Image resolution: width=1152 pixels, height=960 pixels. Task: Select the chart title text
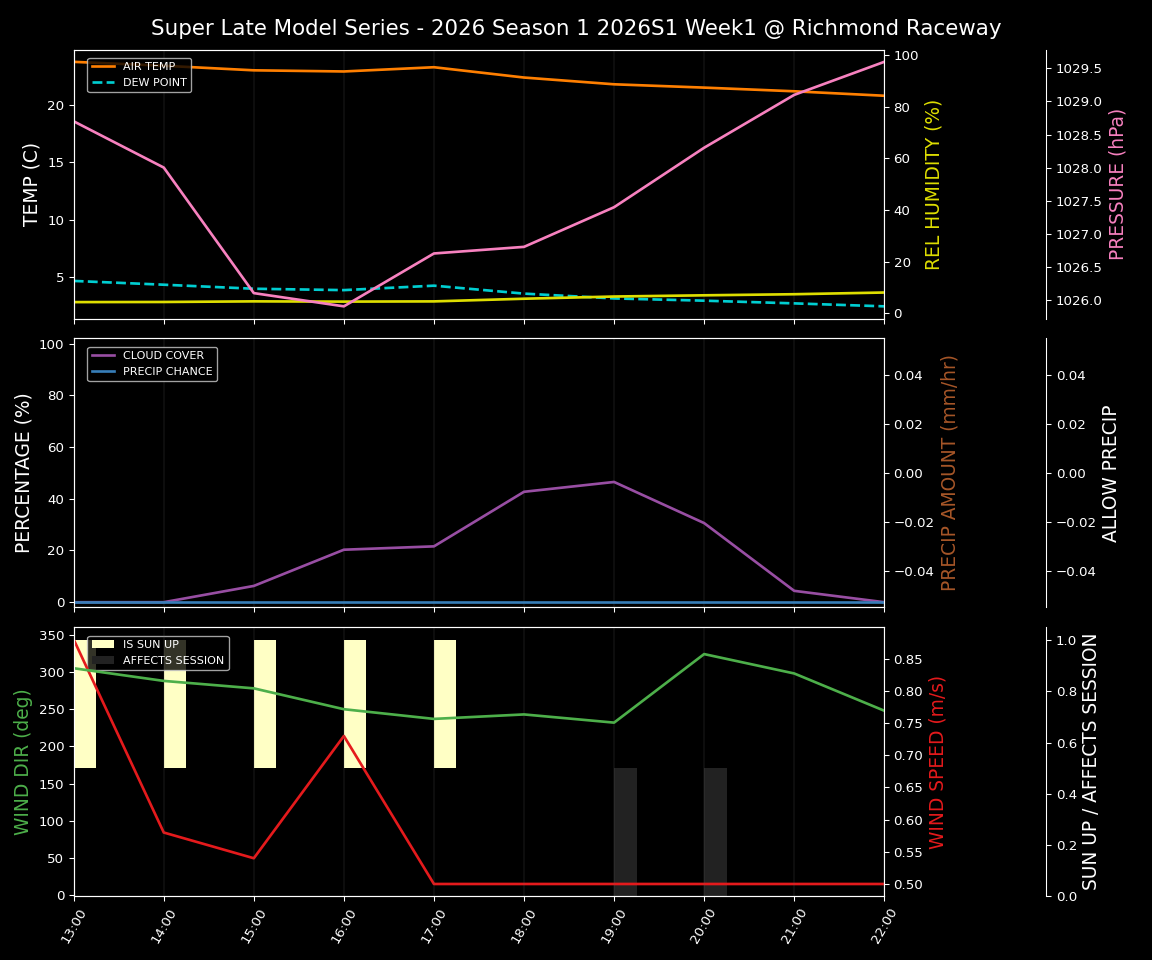click(576, 28)
